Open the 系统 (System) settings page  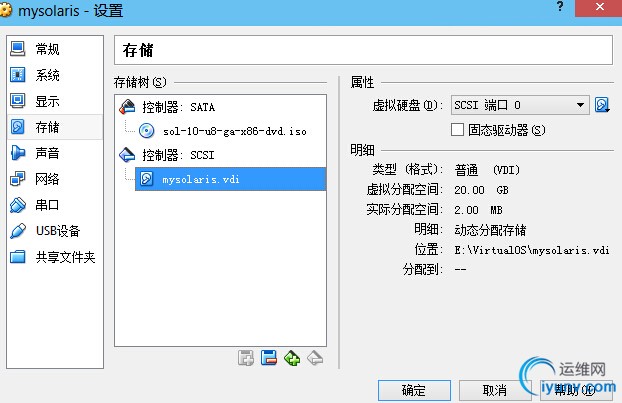tap(55, 75)
